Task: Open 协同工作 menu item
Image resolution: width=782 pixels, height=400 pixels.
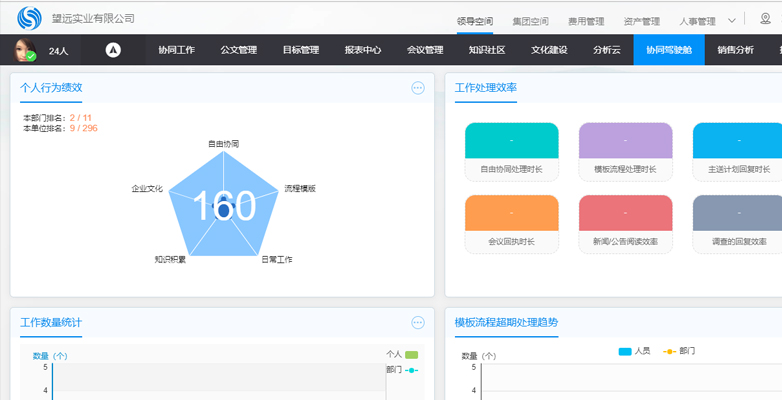Action: pos(177,50)
